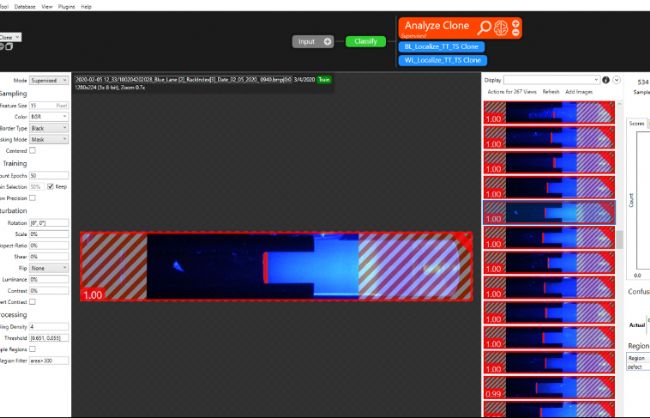Uncheck the Keep checkbox
The width and height of the screenshot is (650, 418).
pos(51,186)
